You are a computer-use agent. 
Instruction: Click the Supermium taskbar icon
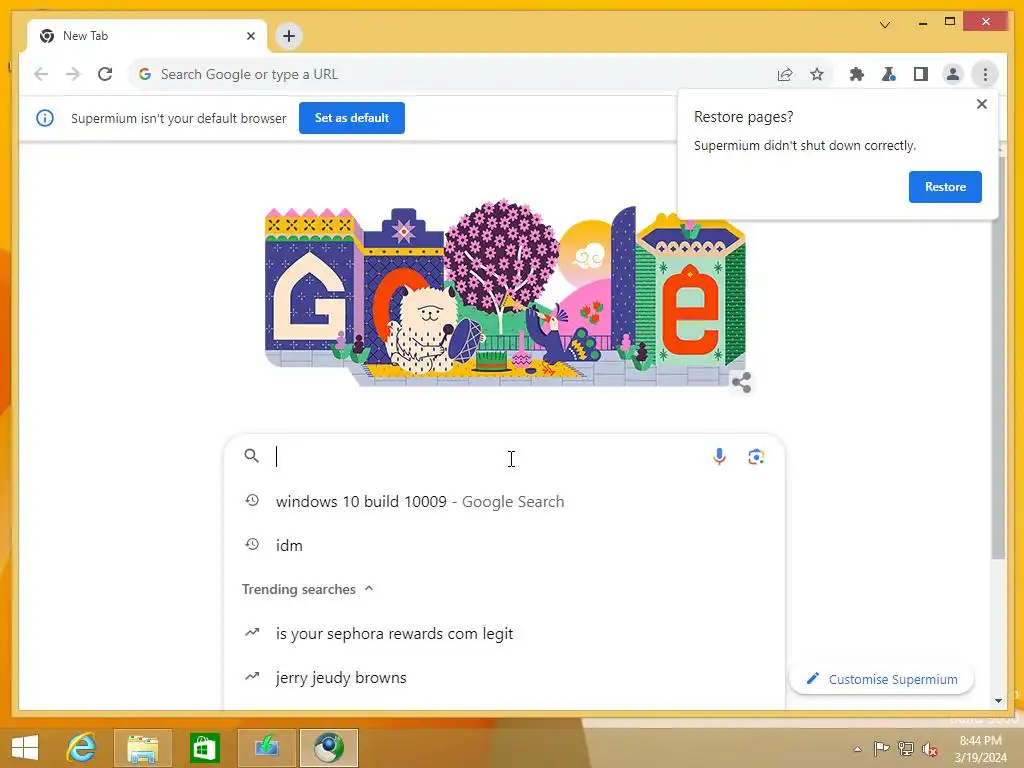328,748
